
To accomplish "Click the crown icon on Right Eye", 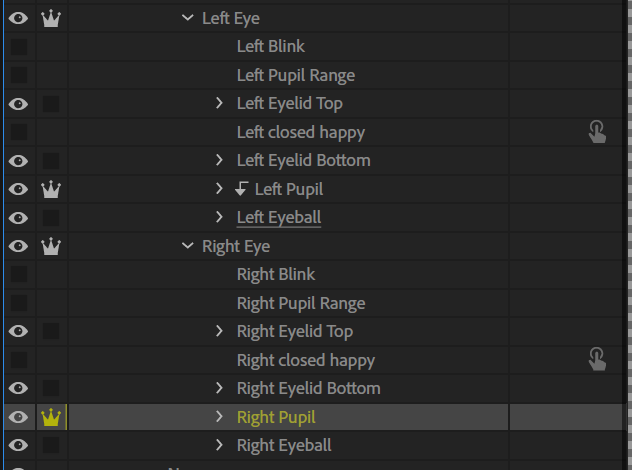I will point(51,246).
